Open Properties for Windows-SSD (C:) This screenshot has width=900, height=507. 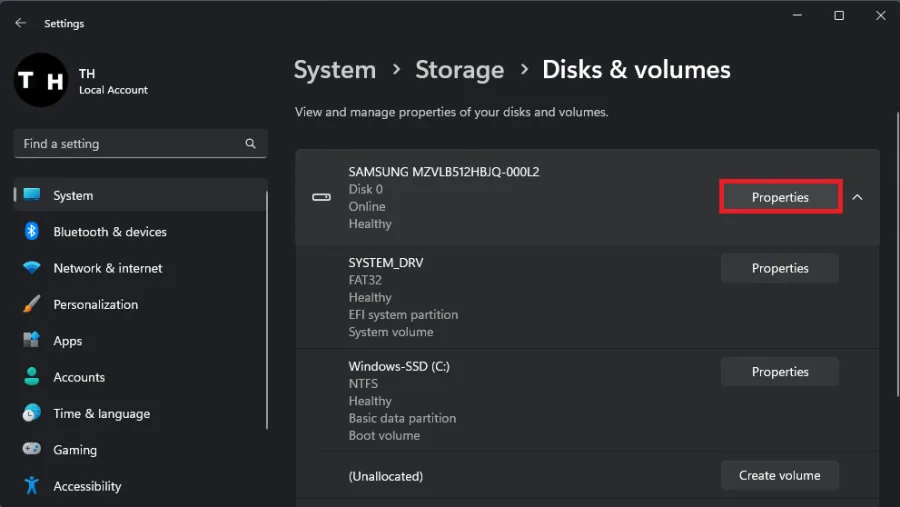coord(780,371)
